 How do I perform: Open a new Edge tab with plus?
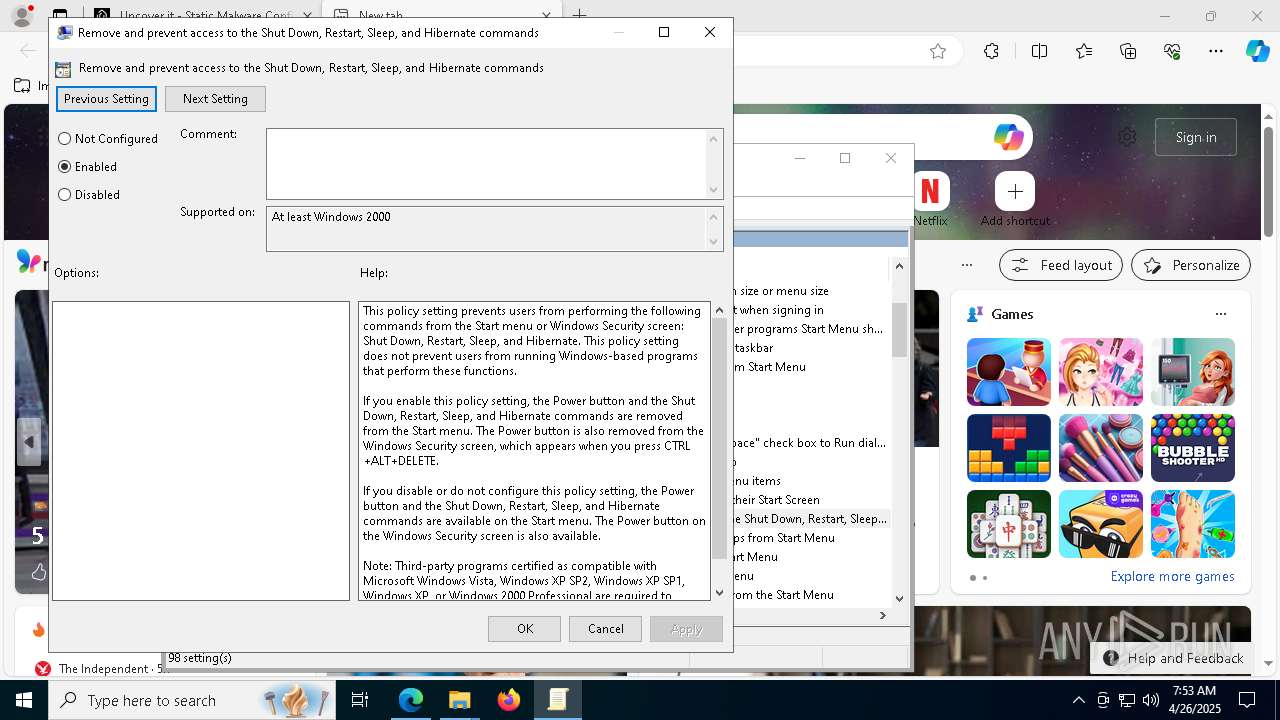(x=580, y=15)
